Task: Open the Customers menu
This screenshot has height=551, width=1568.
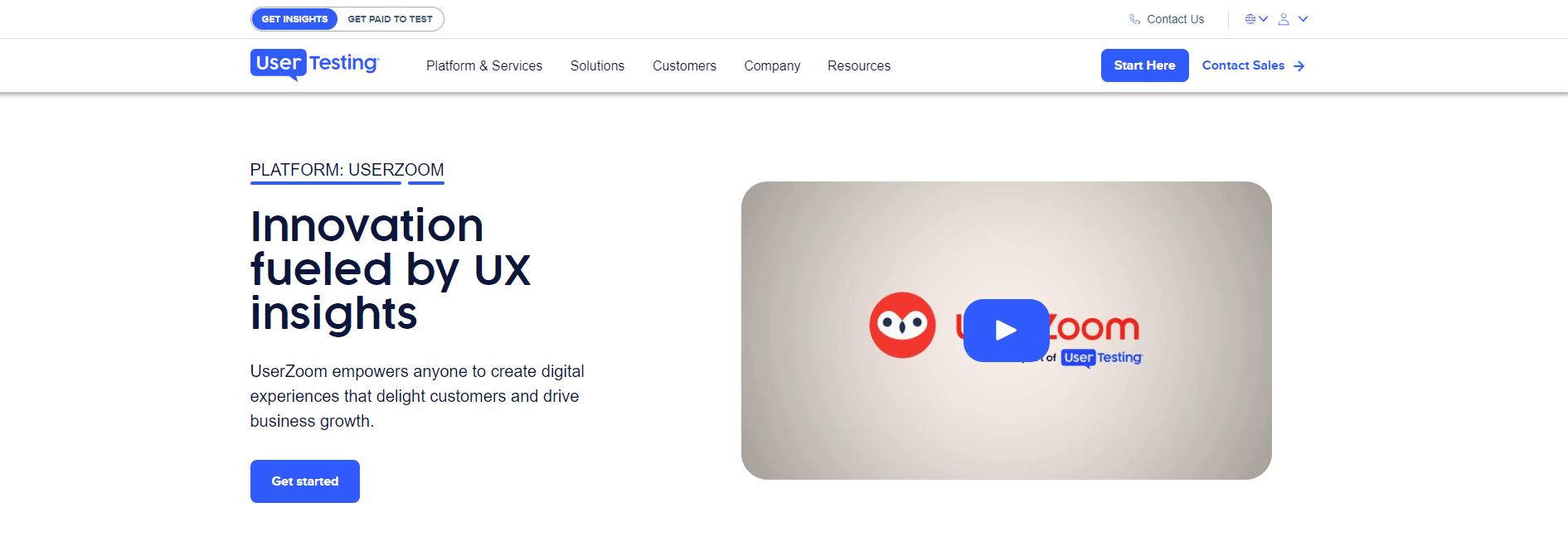Action: pyautogui.click(x=684, y=65)
